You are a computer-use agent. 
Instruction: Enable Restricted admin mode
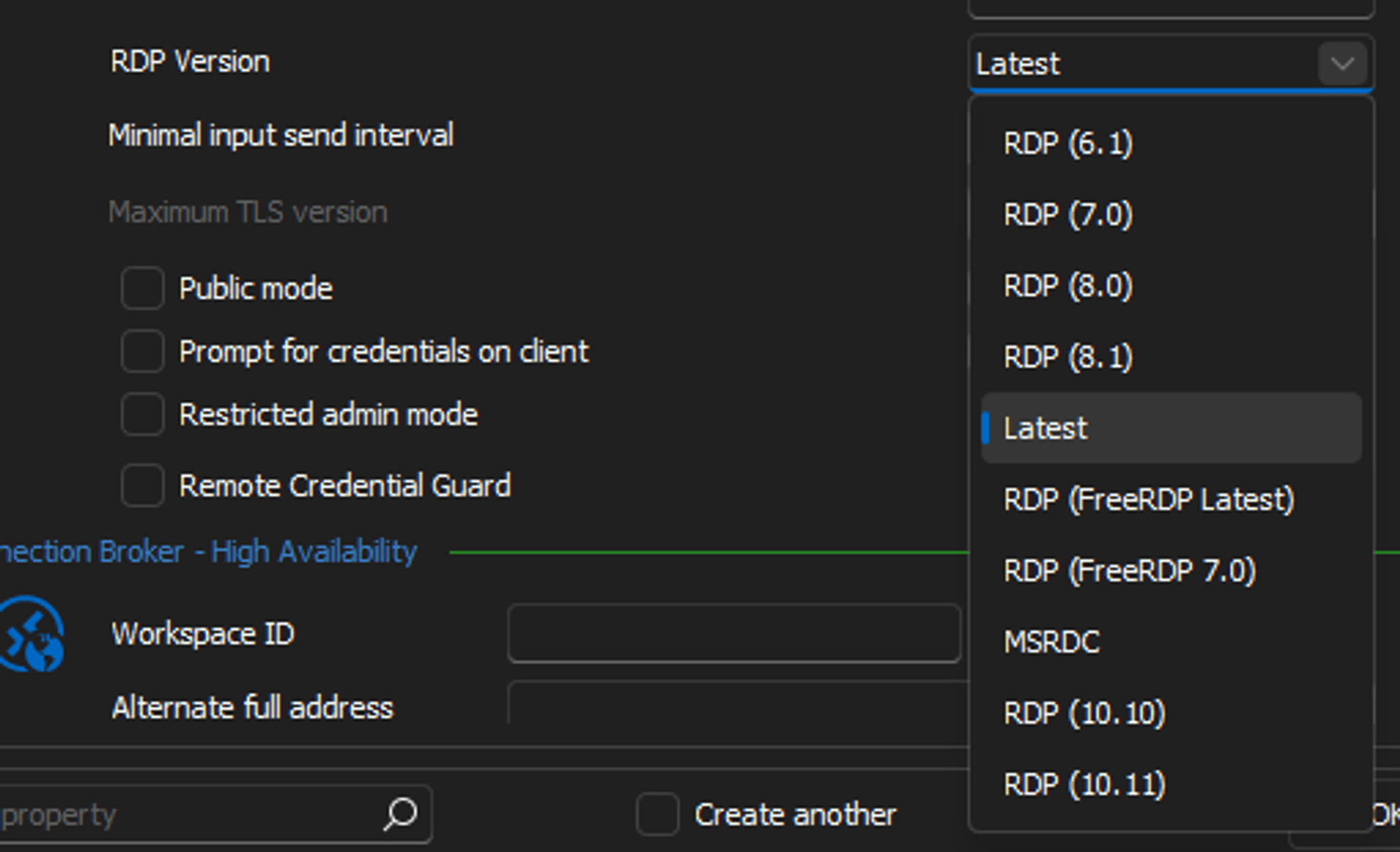point(141,415)
